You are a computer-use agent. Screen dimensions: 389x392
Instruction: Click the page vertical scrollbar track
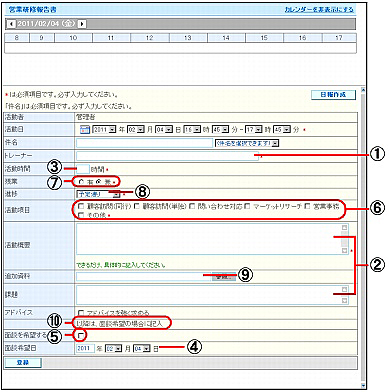[363, 238]
